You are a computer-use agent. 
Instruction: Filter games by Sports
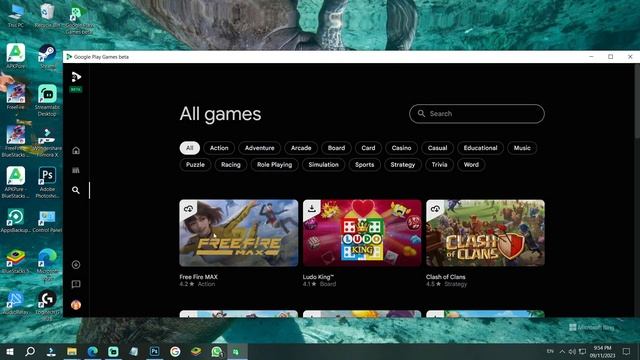364,164
